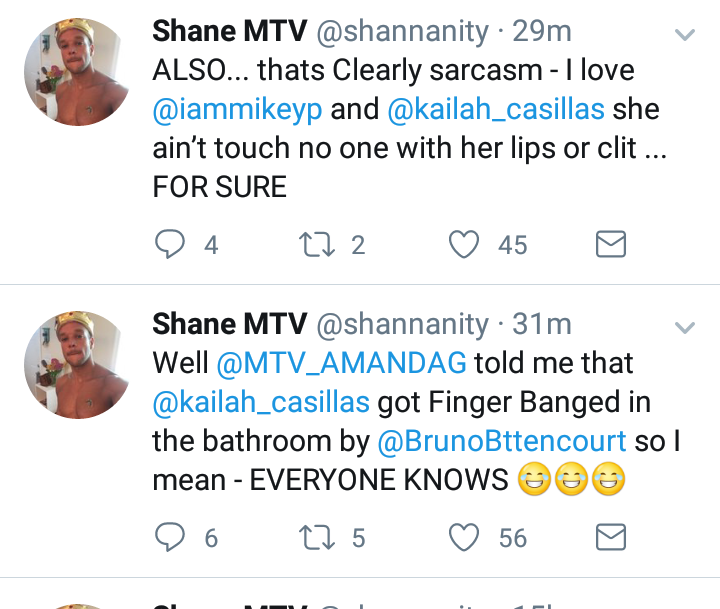Open @shannanity handle on the 31m tweet
The height and width of the screenshot is (609, 720).
(403, 325)
